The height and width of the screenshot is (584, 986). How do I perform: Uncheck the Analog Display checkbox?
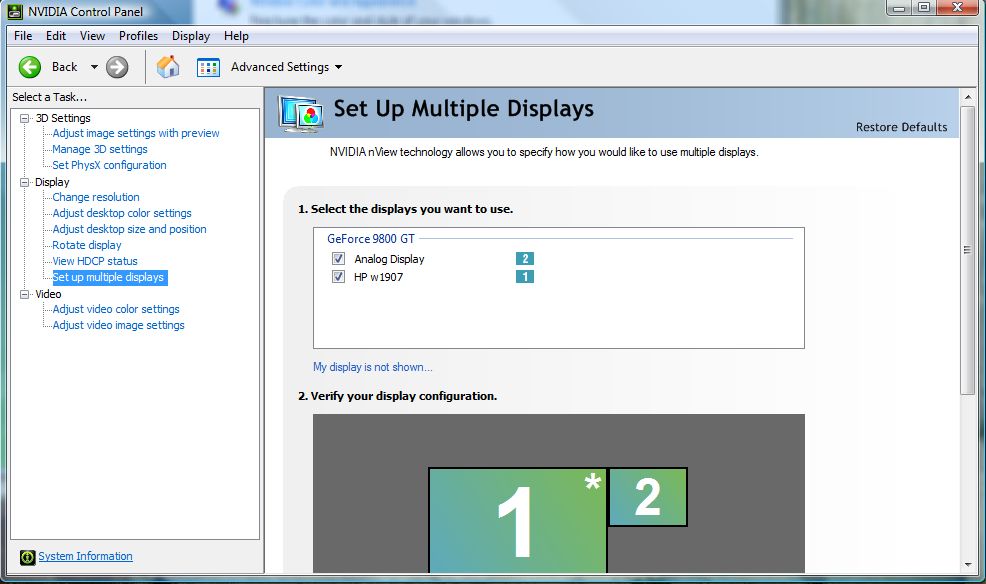point(338,258)
